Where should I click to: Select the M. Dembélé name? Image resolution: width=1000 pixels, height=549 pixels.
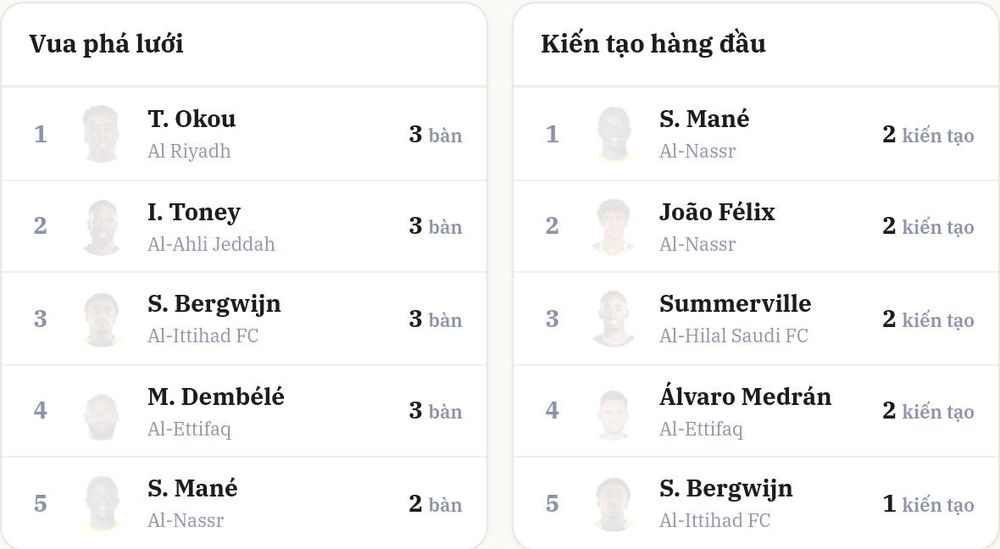(x=216, y=397)
